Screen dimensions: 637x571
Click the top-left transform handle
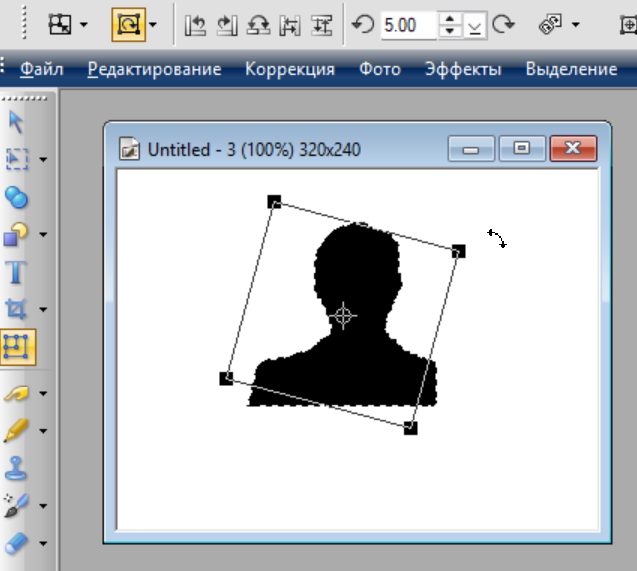tap(274, 201)
